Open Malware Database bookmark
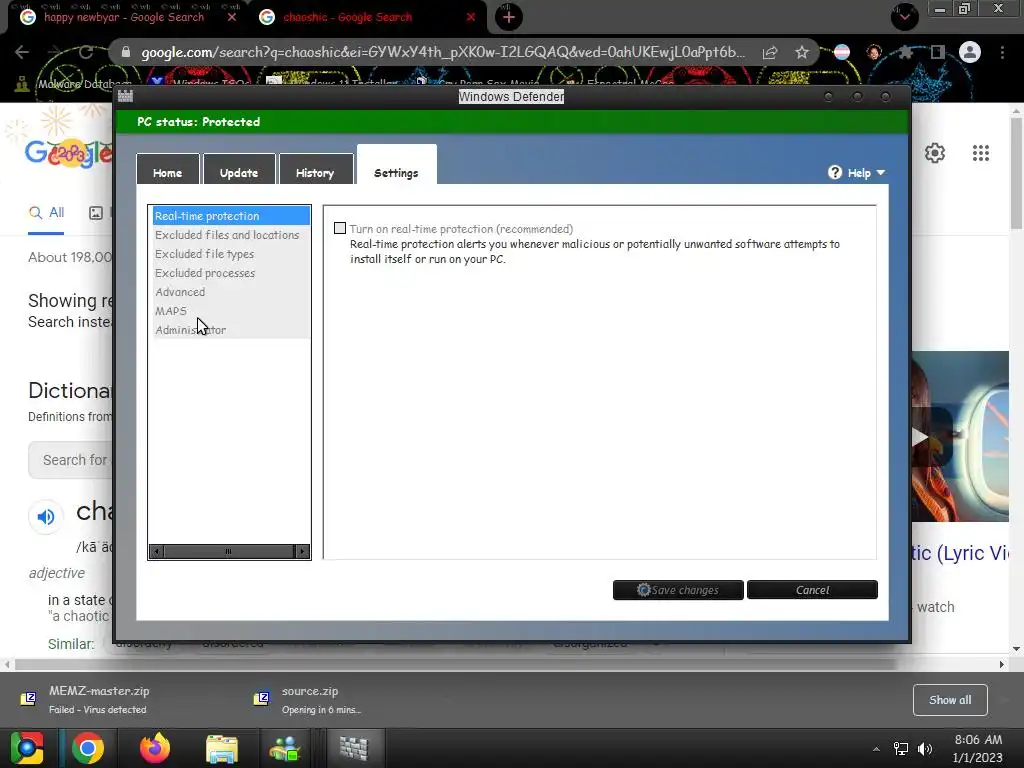 [x=75, y=84]
